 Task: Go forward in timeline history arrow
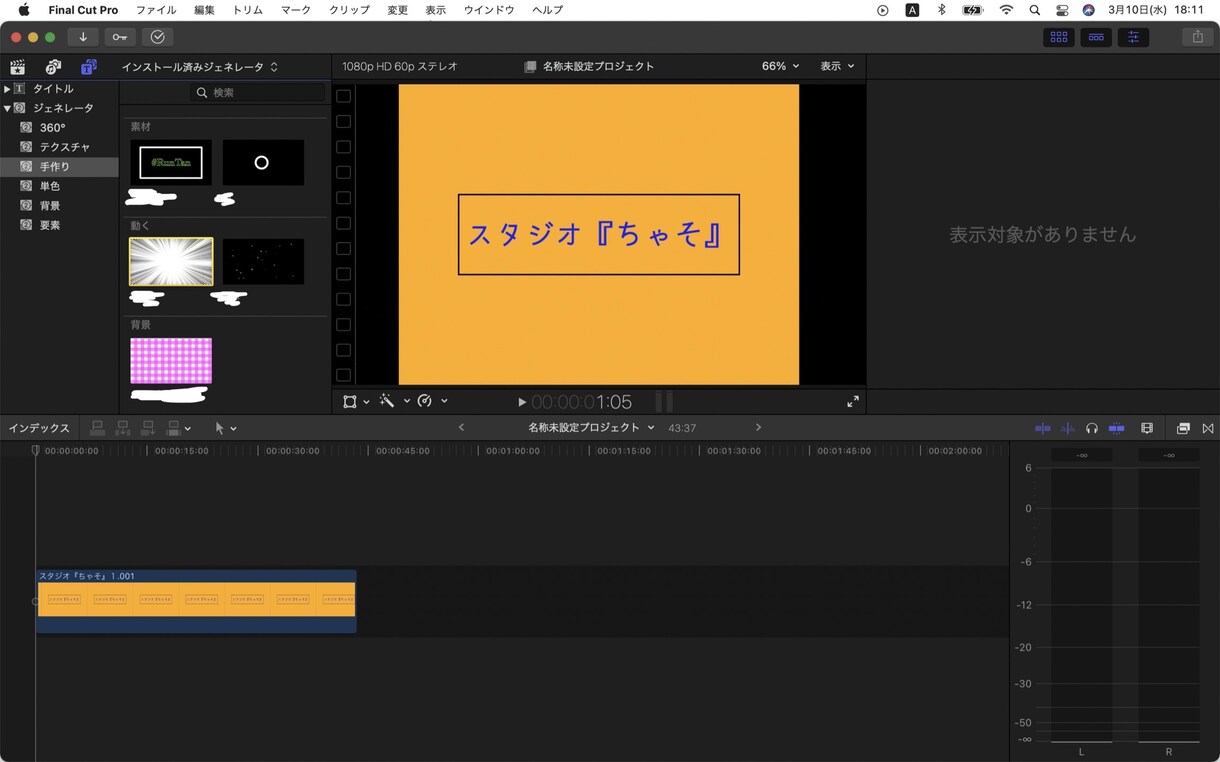[x=758, y=427]
